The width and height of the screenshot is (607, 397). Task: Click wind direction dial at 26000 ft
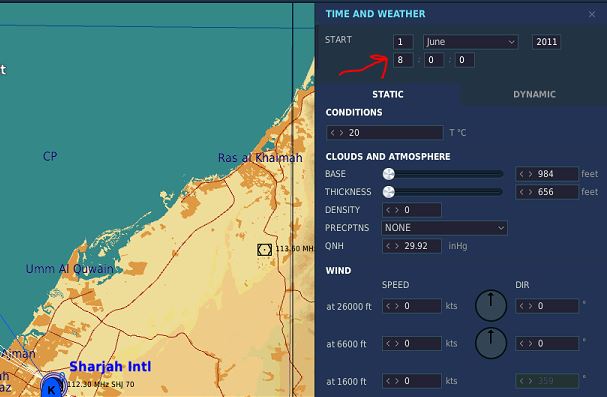click(491, 306)
